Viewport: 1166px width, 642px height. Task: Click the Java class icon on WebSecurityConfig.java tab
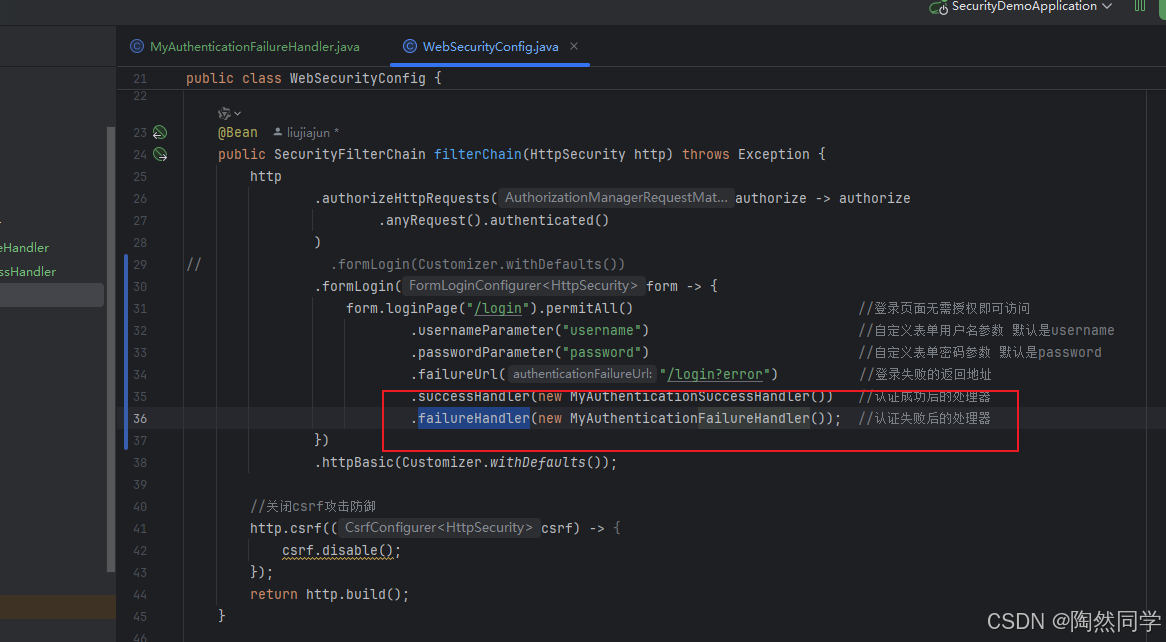click(x=408, y=46)
